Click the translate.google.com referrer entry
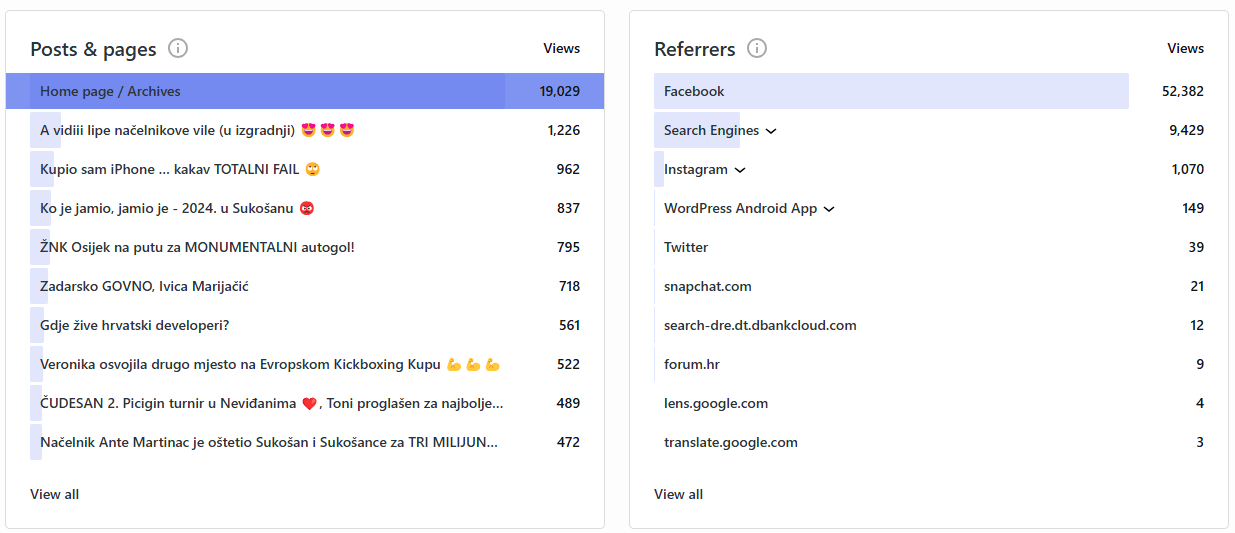The height and width of the screenshot is (533, 1235). [x=730, y=442]
